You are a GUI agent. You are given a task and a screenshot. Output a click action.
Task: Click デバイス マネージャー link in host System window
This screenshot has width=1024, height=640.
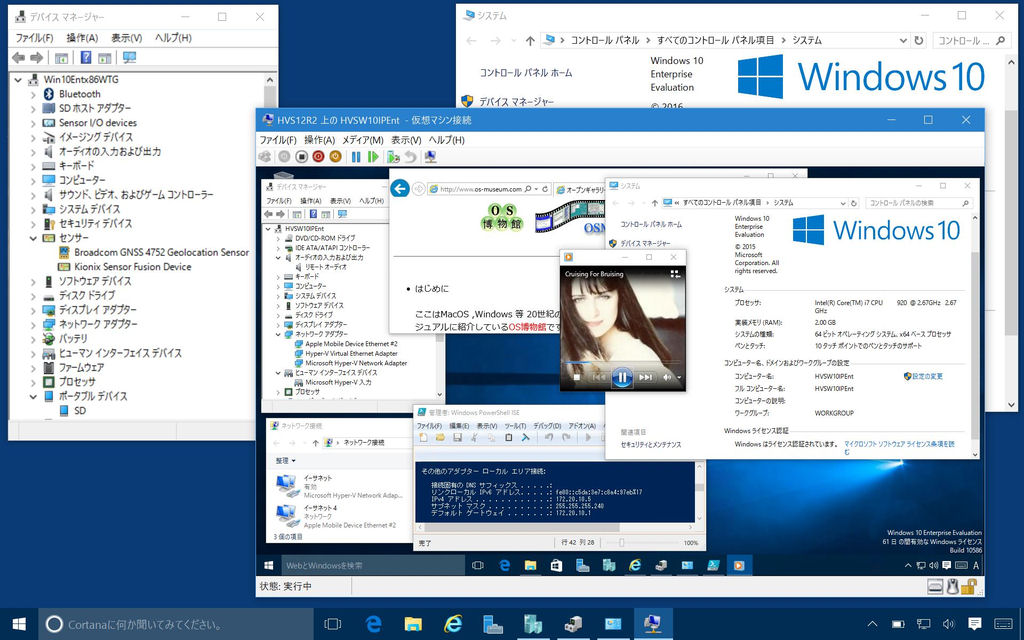(x=516, y=102)
